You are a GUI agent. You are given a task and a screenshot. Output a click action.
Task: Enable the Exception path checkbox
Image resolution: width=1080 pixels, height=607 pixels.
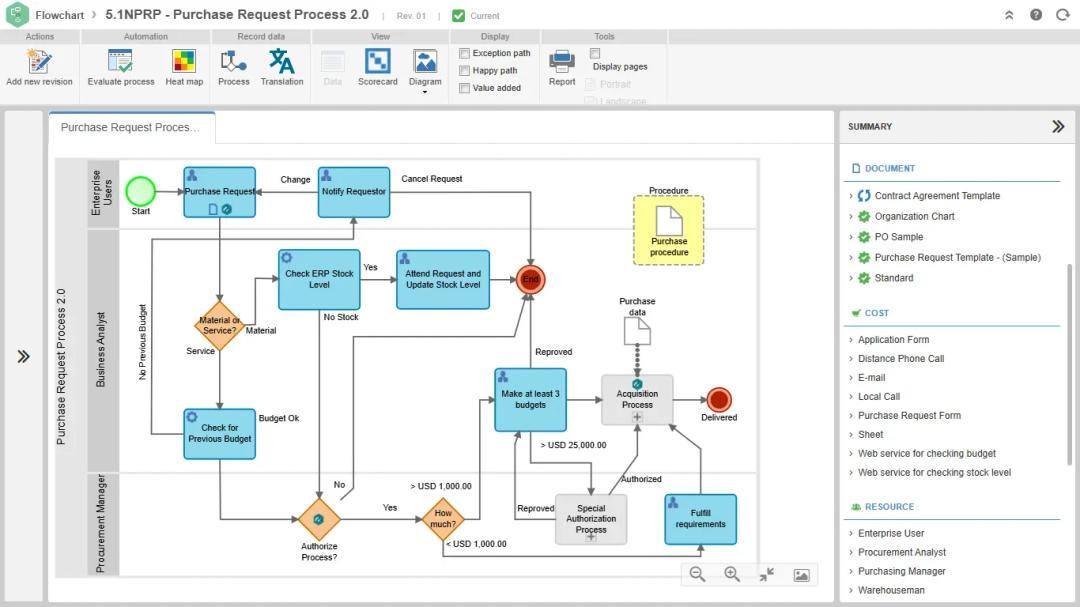pyautogui.click(x=465, y=53)
